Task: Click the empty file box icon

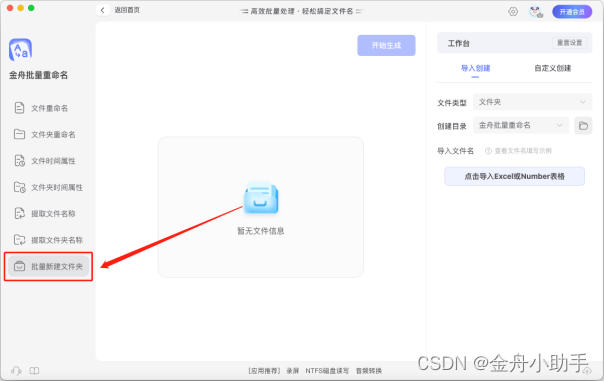Action: [x=261, y=198]
